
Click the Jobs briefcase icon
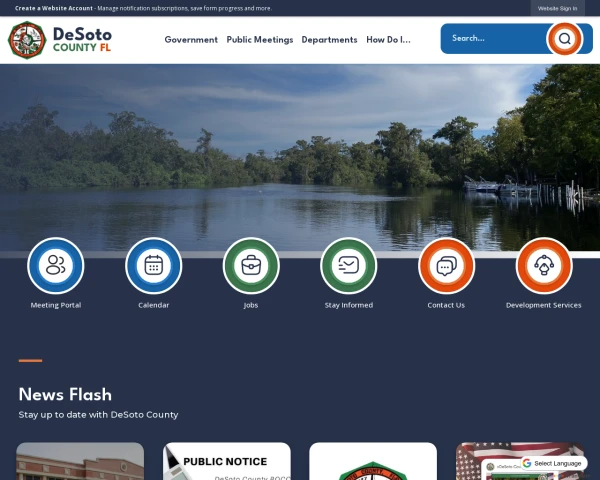251,266
